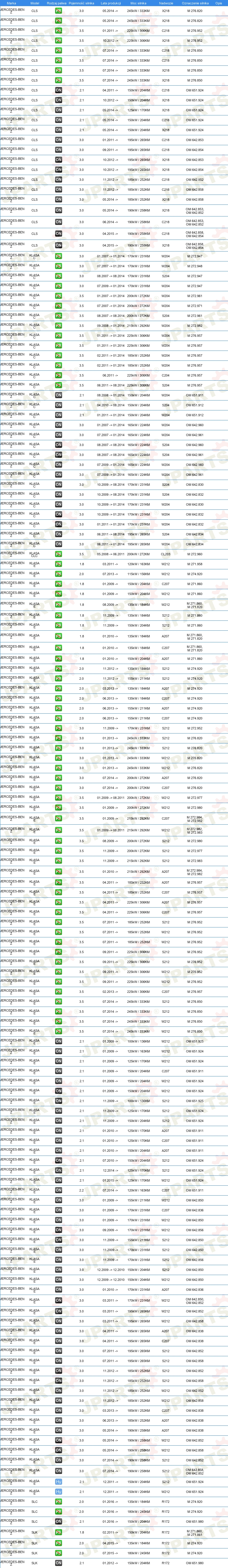This screenshot has width=228, height=1568.
Task: Click the Moc silnika column header
Action: point(138,3)
